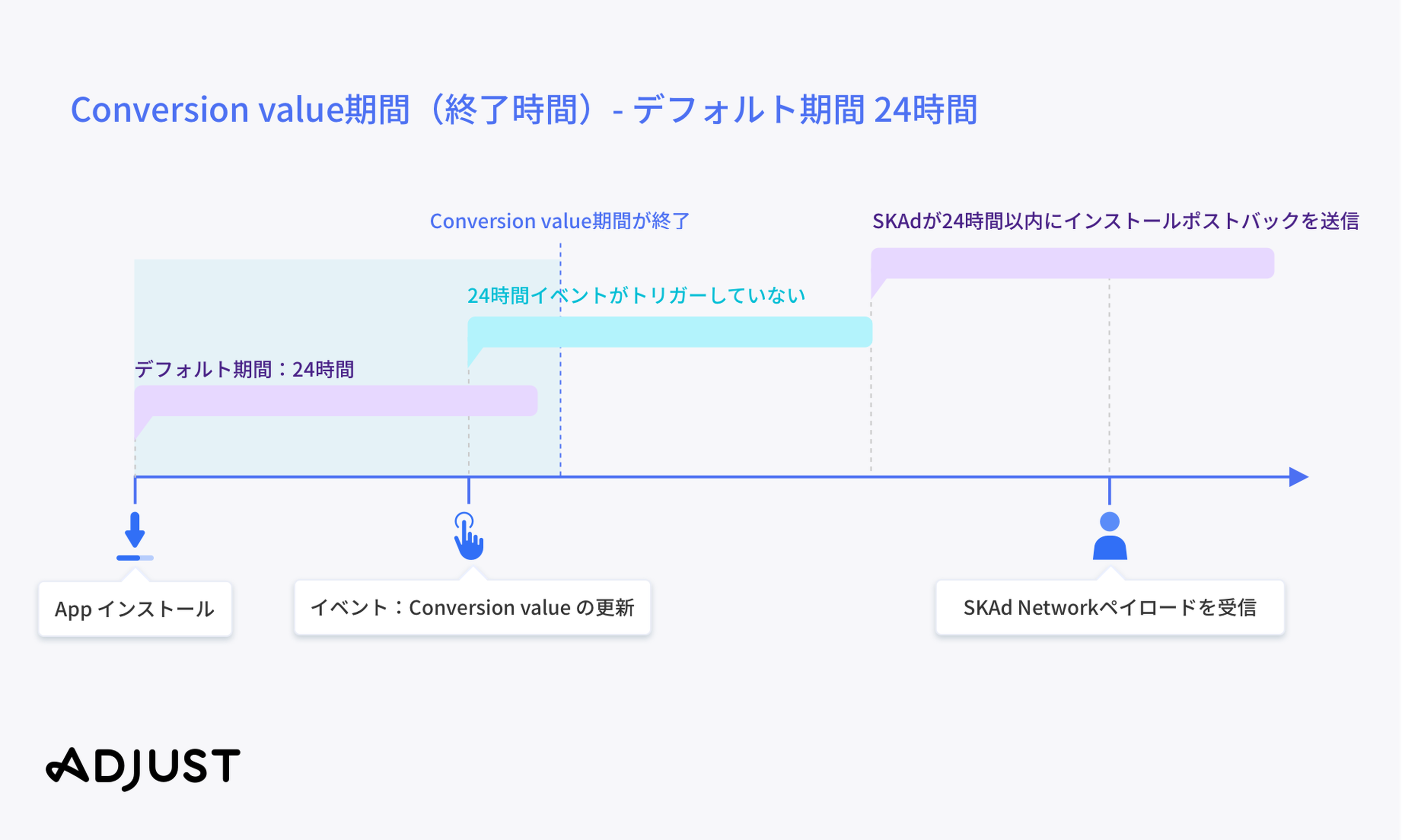Select the 'App インストール' label box

tap(135, 610)
